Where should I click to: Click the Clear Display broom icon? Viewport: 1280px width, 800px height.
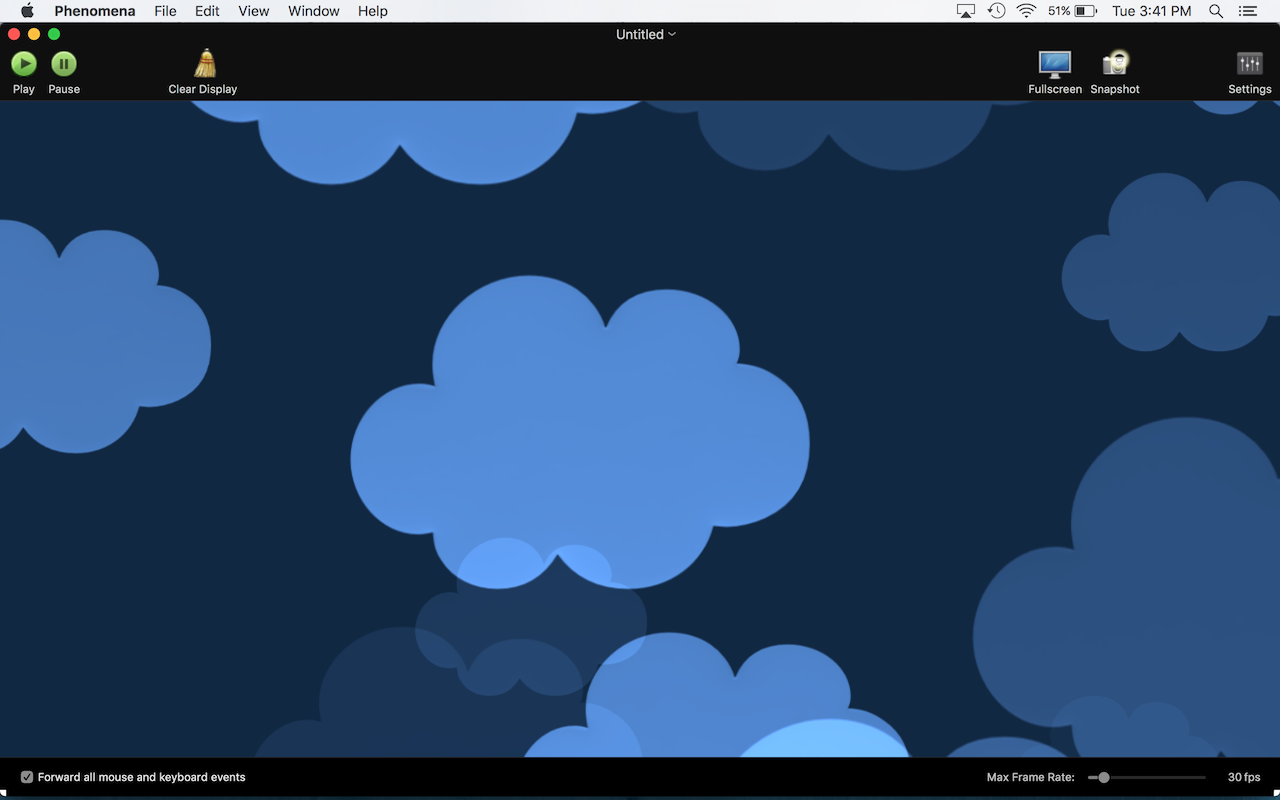coord(204,63)
